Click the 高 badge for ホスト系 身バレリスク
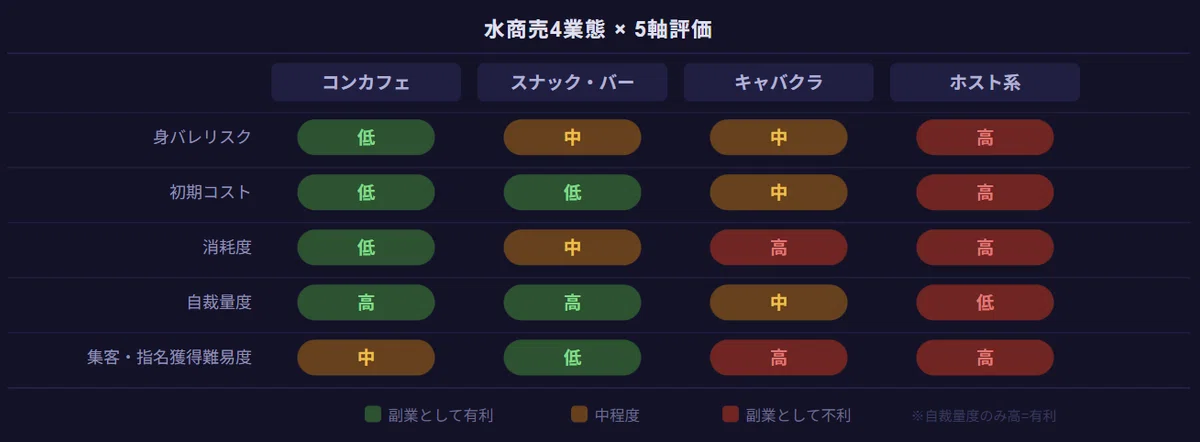 (985, 138)
